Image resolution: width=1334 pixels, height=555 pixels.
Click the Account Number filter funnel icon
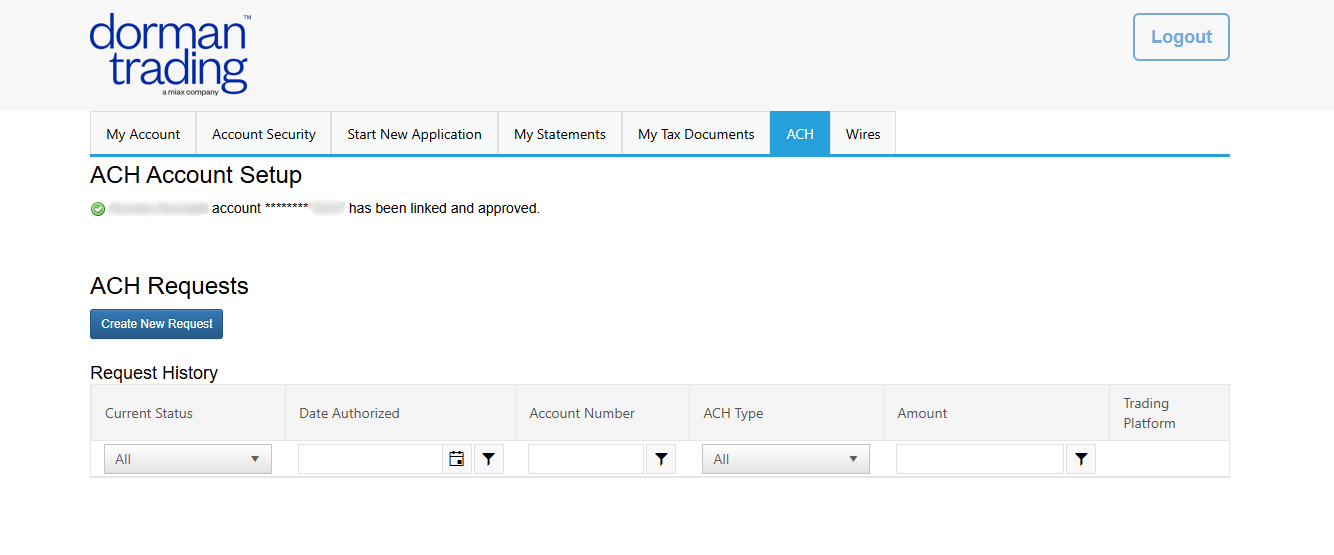(661, 459)
